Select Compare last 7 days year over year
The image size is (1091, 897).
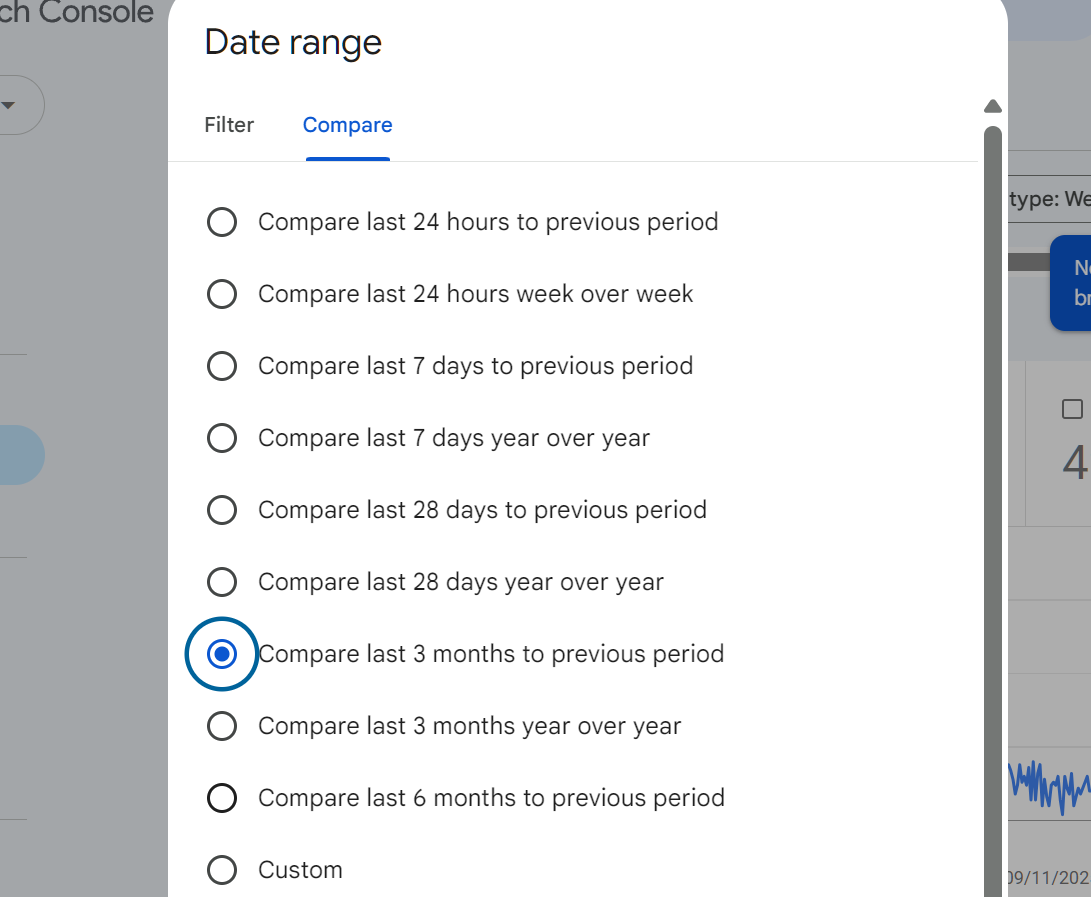click(x=222, y=438)
